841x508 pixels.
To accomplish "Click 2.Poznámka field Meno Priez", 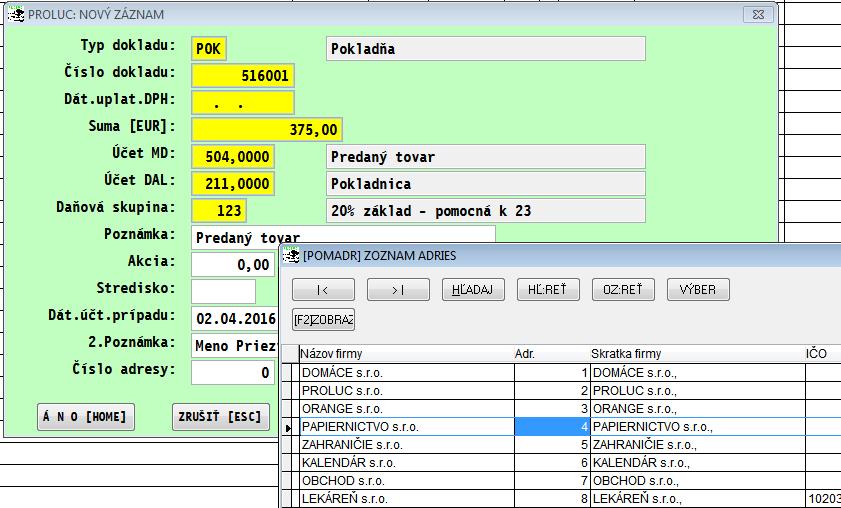I will 235,345.
